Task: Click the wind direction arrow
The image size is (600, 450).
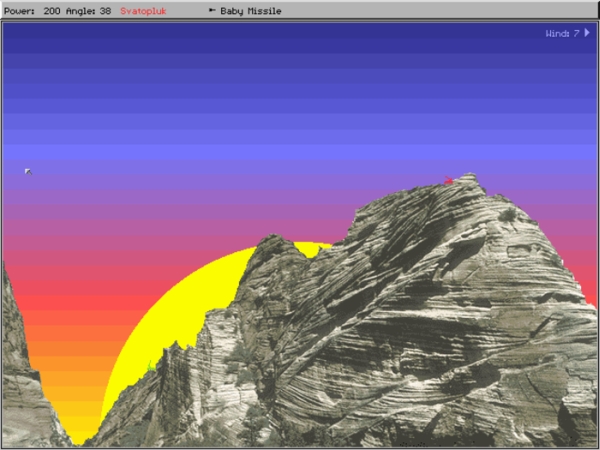Action: point(587,33)
